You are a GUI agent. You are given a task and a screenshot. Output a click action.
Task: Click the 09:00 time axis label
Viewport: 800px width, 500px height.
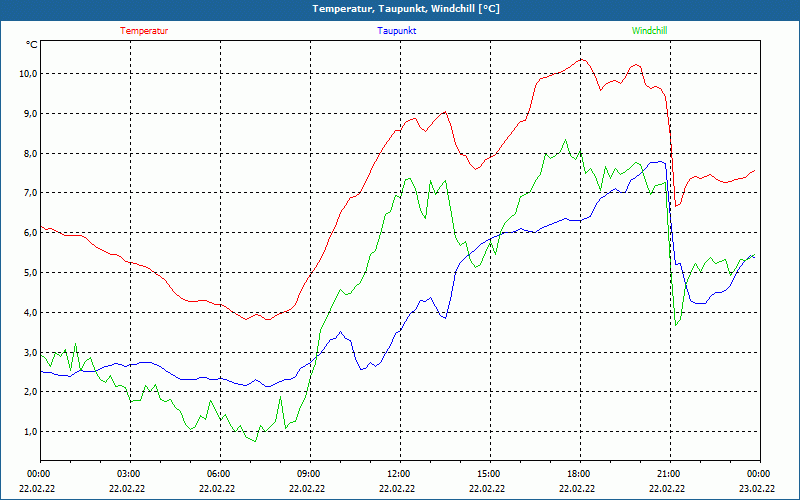click(x=310, y=474)
